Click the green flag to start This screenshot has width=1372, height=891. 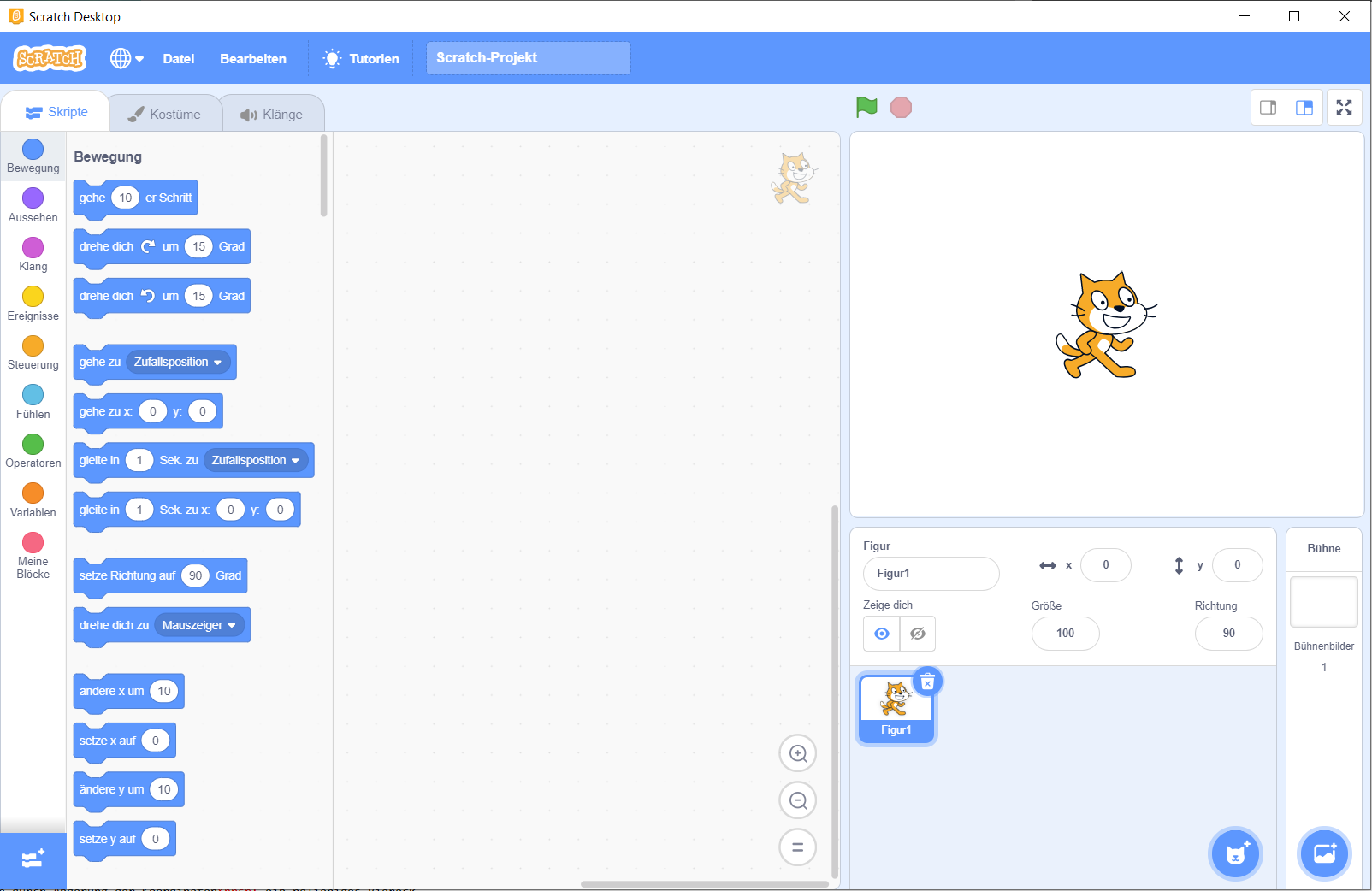tap(866, 107)
